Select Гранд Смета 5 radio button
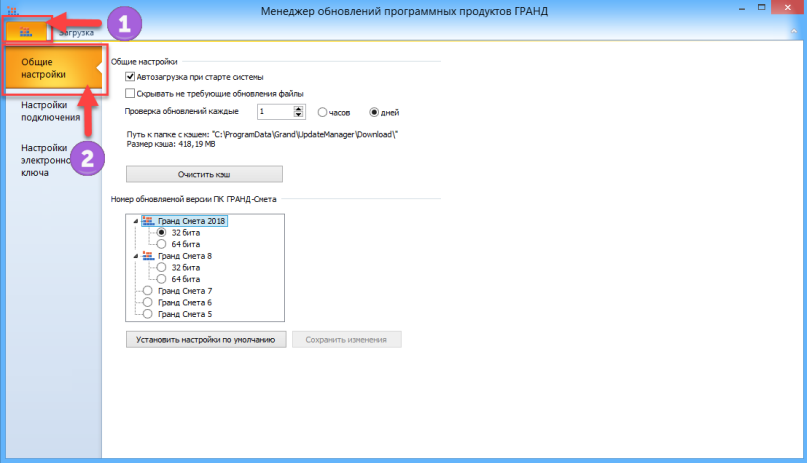Screen dimensions: 807x463 point(148,314)
